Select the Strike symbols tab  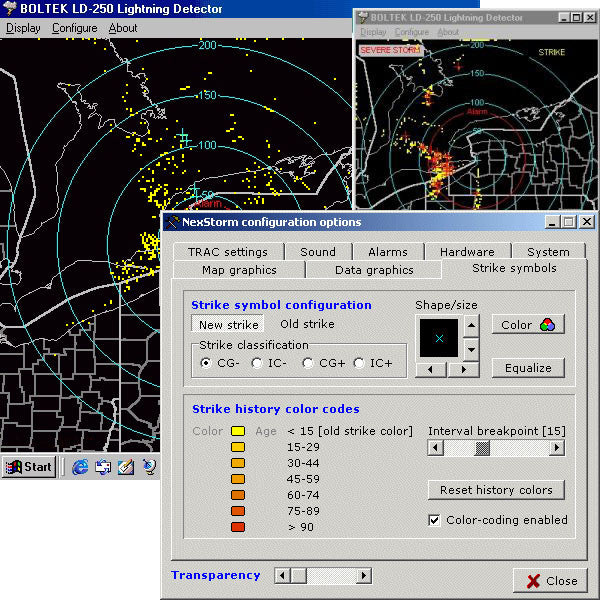pyautogui.click(x=514, y=268)
